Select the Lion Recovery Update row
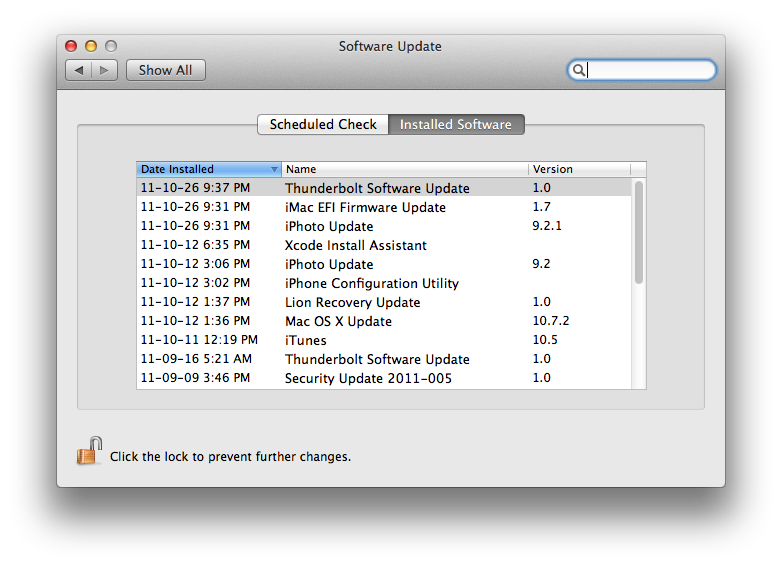The height and width of the screenshot is (566, 782). click(384, 302)
